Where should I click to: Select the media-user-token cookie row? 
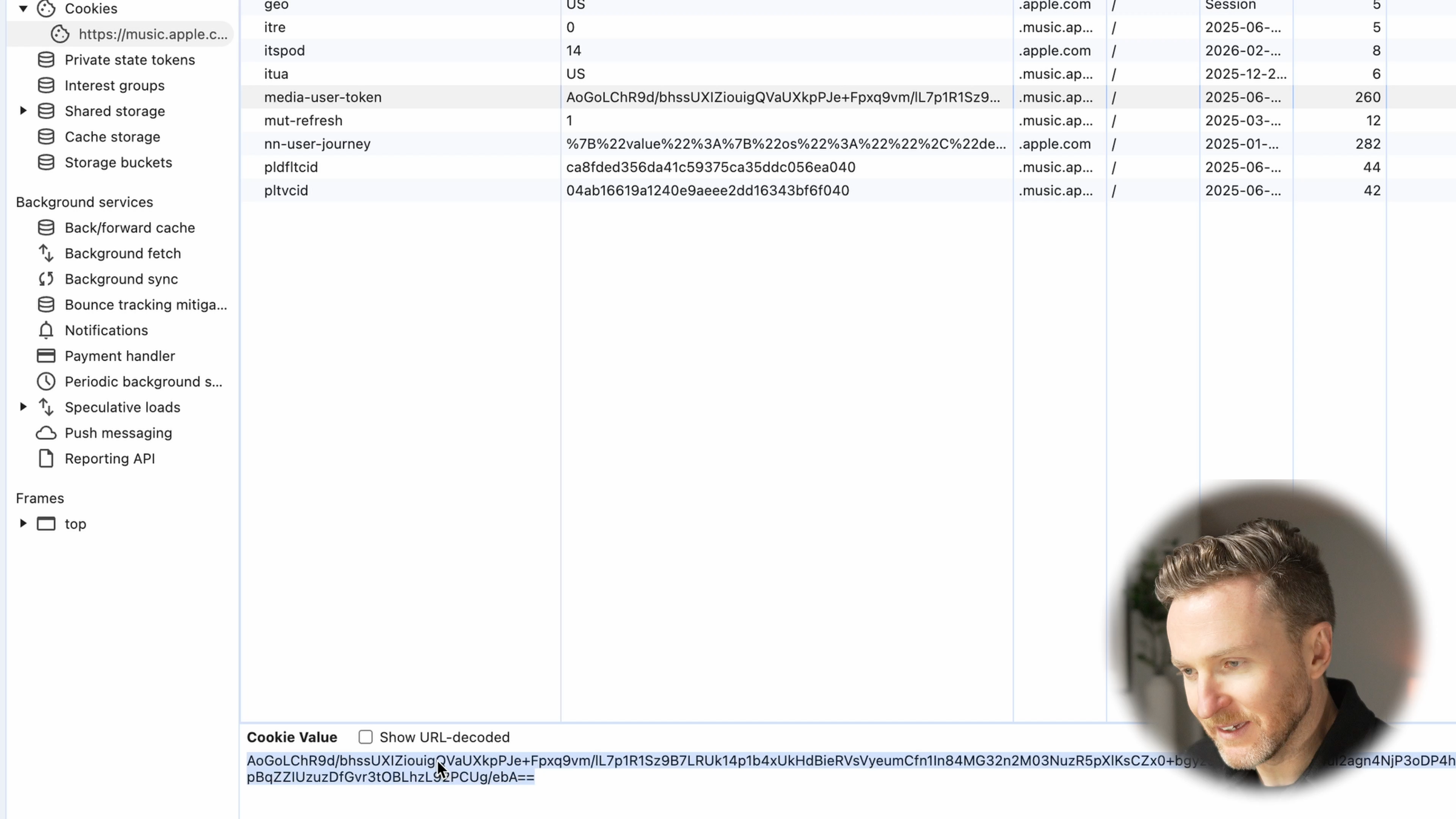point(322,97)
